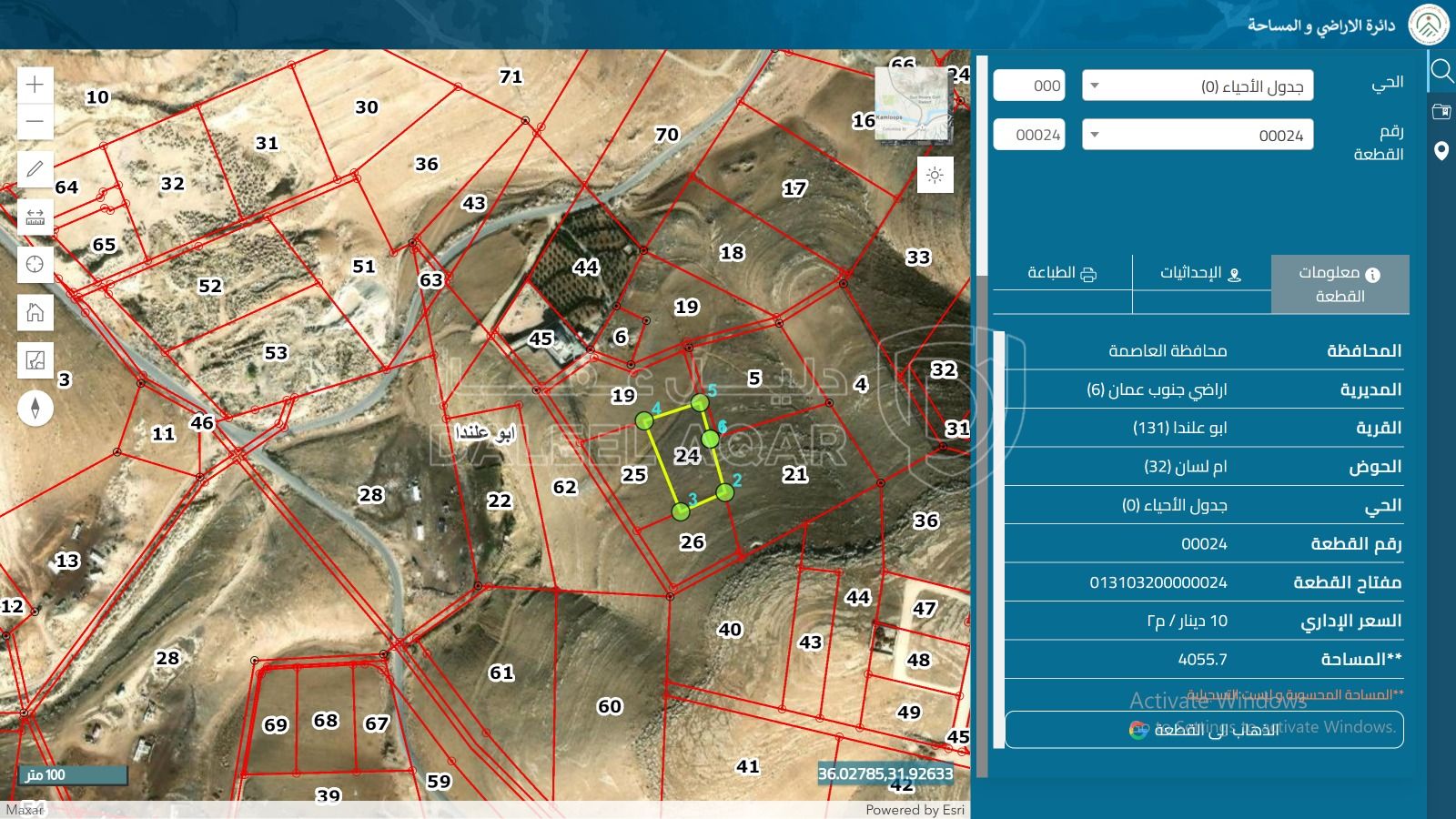Toggle the basemap layer tool

(35, 360)
